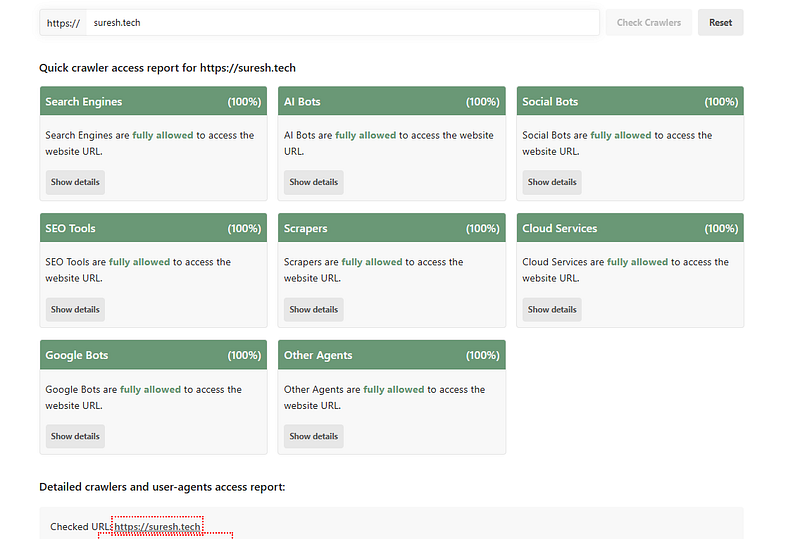Click the Scrapers card header
Viewport: 800px width, 539px height.
[x=391, y=228]
